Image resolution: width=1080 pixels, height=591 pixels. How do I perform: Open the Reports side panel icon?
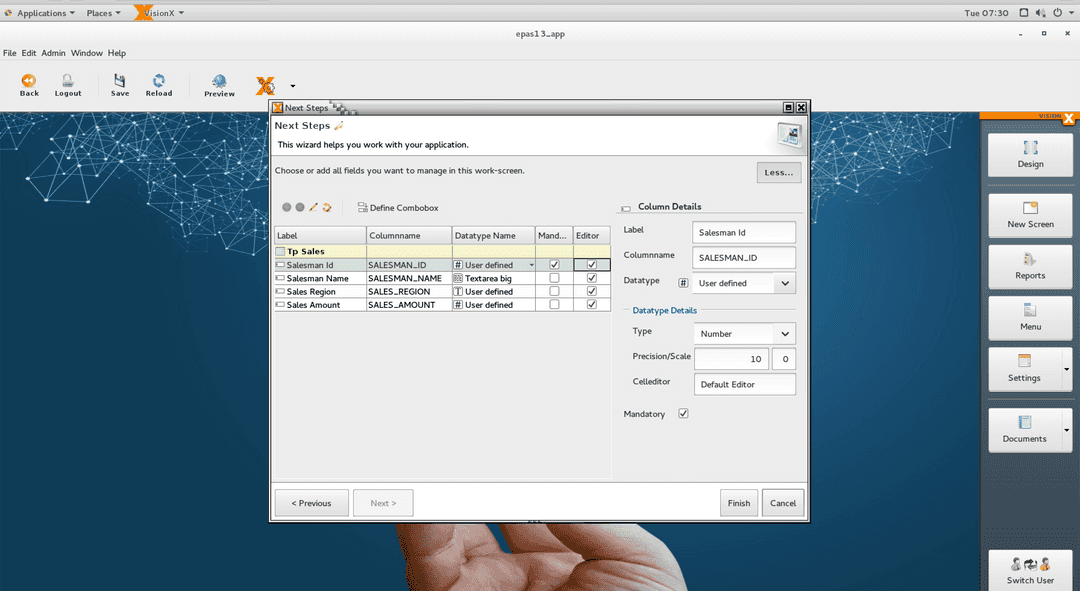1030,260
